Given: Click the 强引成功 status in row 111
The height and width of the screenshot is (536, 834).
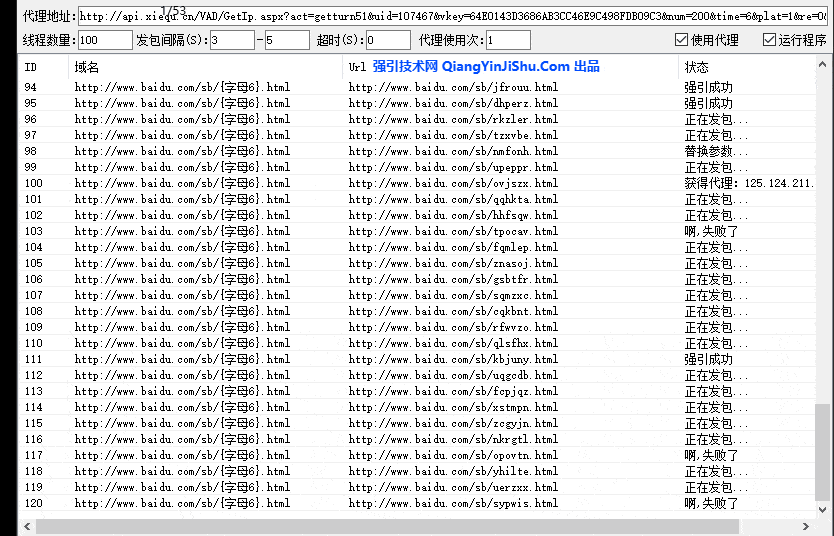Looking at the screenshot, I should [708, 359].
